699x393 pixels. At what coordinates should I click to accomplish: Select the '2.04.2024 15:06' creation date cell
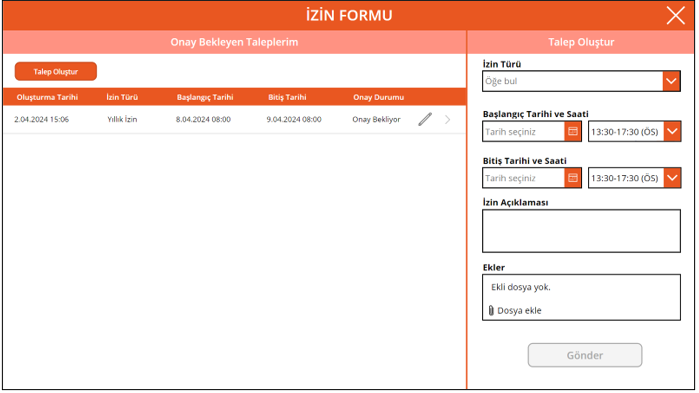tap(41, 119)
